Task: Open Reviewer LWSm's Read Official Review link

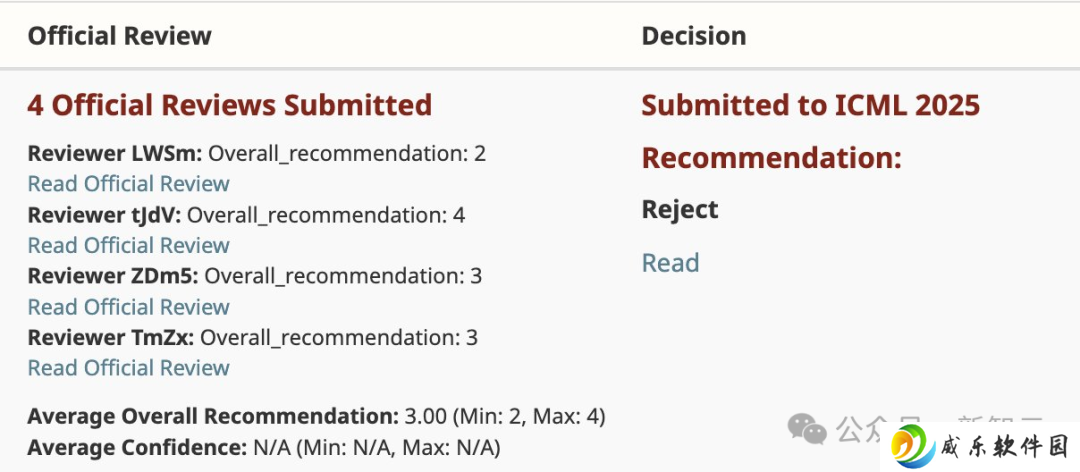Action: (x=128, y=184)
